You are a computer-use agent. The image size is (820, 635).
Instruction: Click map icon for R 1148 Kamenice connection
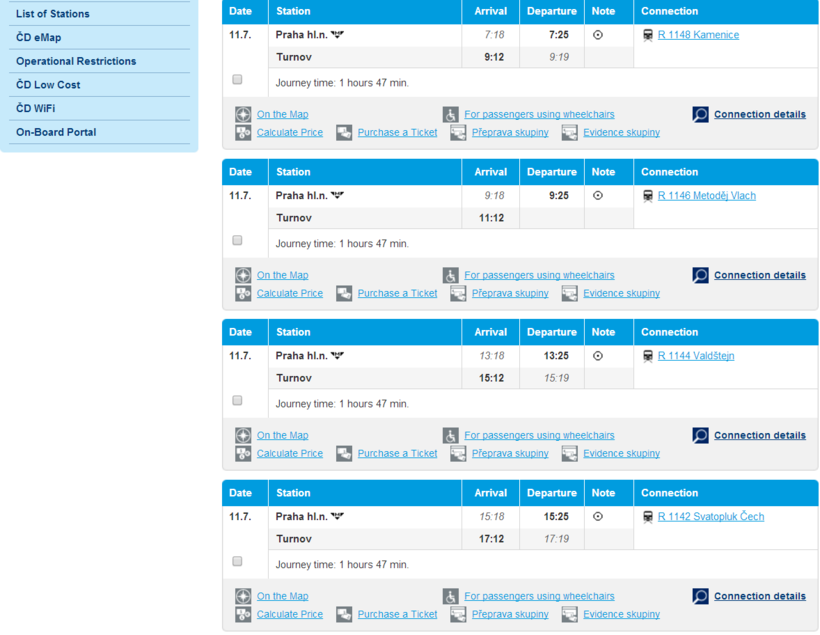243,115
